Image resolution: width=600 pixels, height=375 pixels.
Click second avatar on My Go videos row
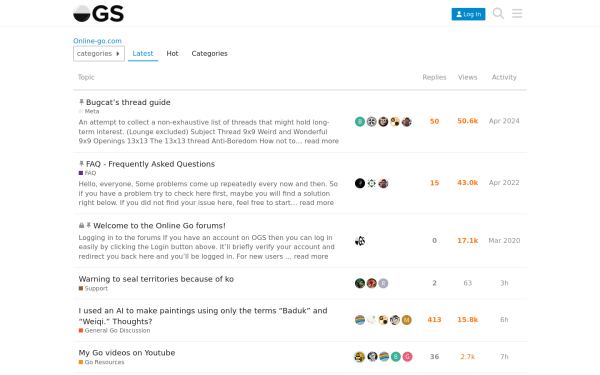[x=372, y=357]
